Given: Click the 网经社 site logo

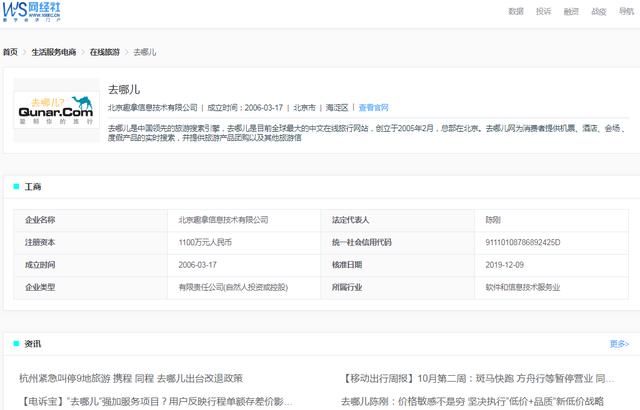Looking at the screenshot, I should pyautogui.click(x=31, y=11).
